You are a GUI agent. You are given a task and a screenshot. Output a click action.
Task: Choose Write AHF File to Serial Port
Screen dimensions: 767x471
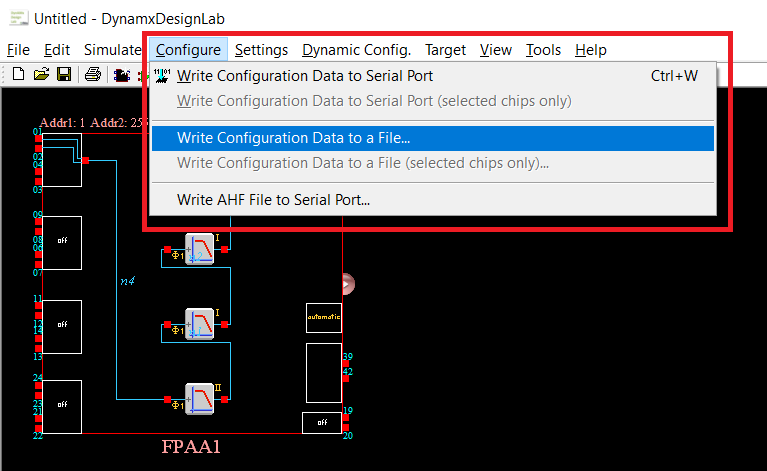point(273,199)
